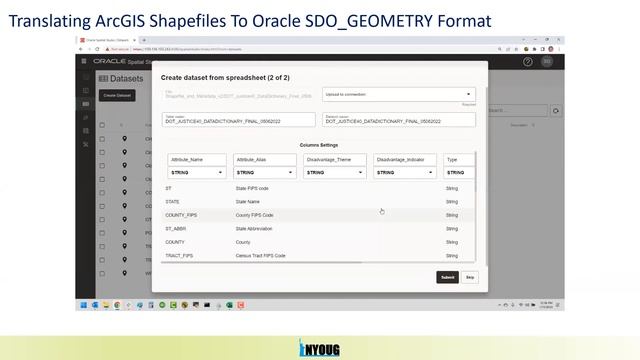This screenshot has width=640, height=360.
Task: Edit the Disadvantage_Indicator column name field
Action: click(x=404, y=160)
